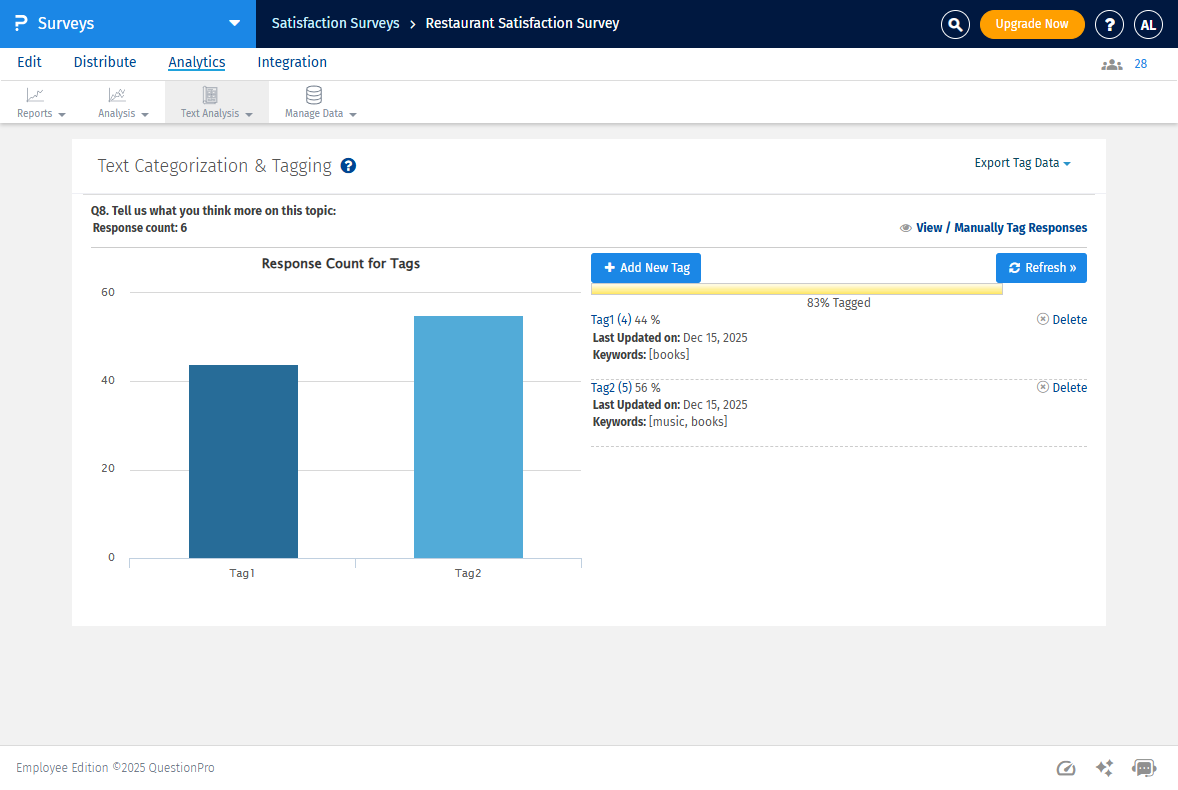Open the AL user profile avatar
The image size is (1178, 790).
tap(1148, 25)
